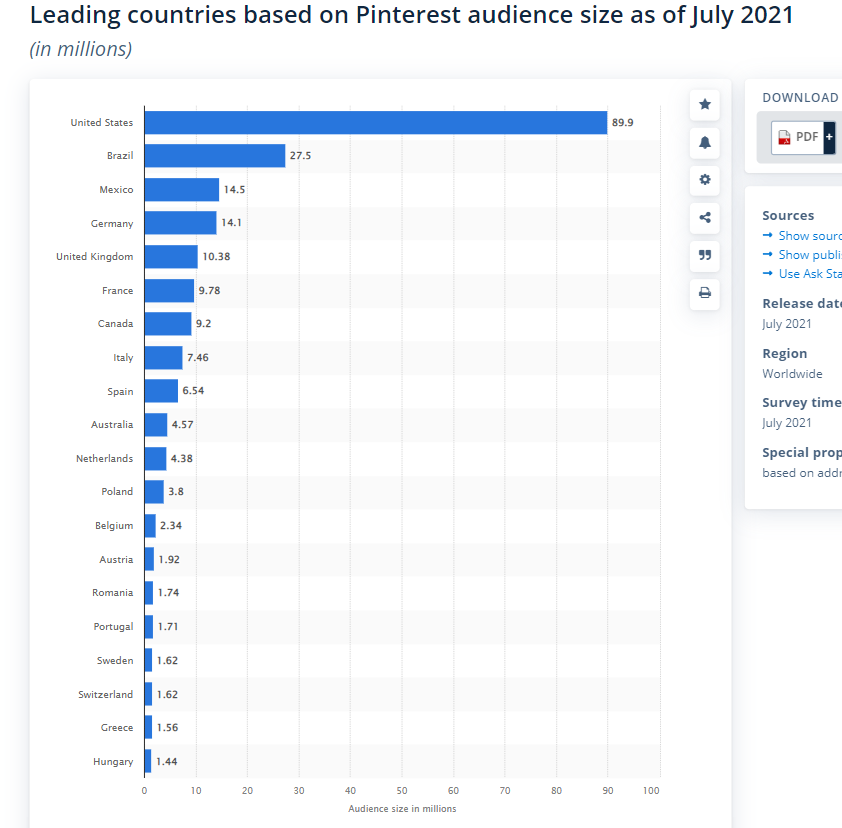Click the Australia bar

click(x=156, y=425)
